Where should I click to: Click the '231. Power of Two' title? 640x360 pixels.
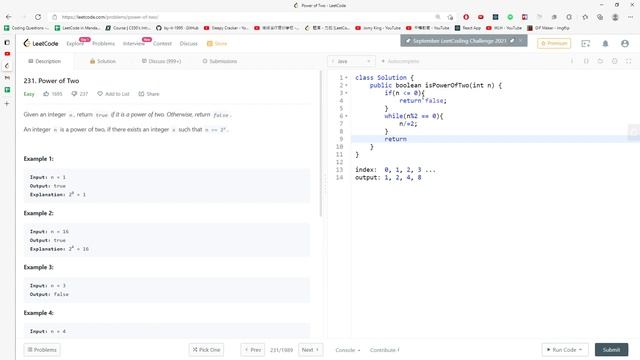51,81
